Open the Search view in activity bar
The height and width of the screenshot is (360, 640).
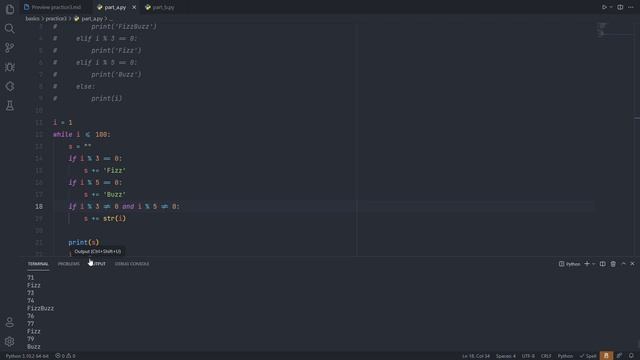[x=10, y=28]
